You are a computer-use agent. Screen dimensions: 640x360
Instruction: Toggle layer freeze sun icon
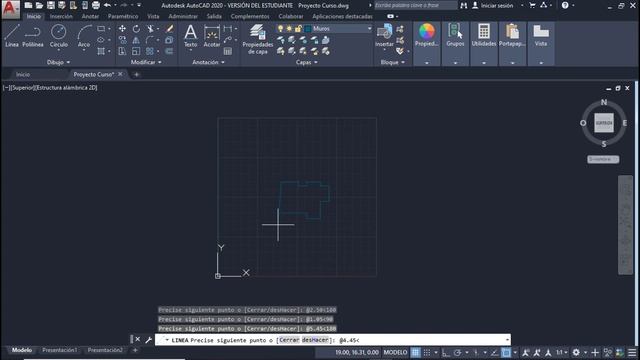coord(289,29)
